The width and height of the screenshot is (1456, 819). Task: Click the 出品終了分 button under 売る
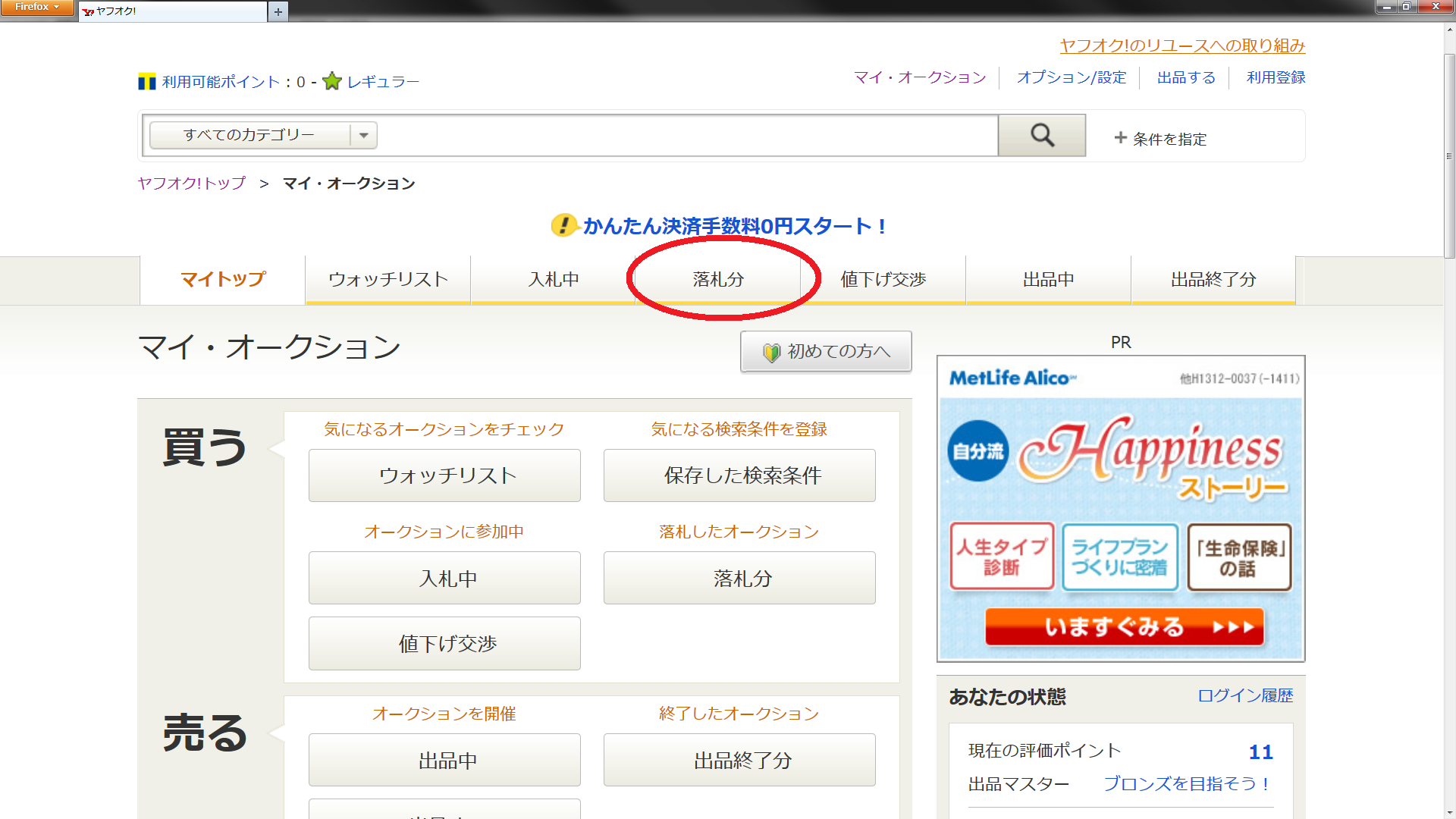click(739, 761)
